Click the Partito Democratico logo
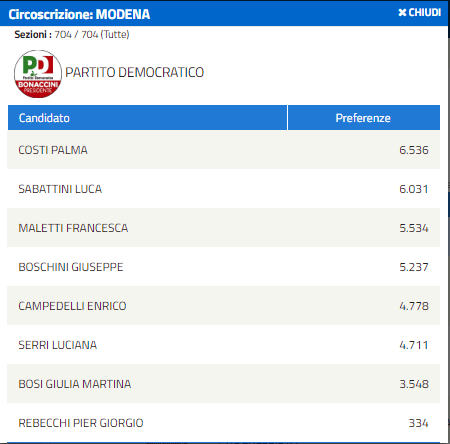 coord(38,74)
